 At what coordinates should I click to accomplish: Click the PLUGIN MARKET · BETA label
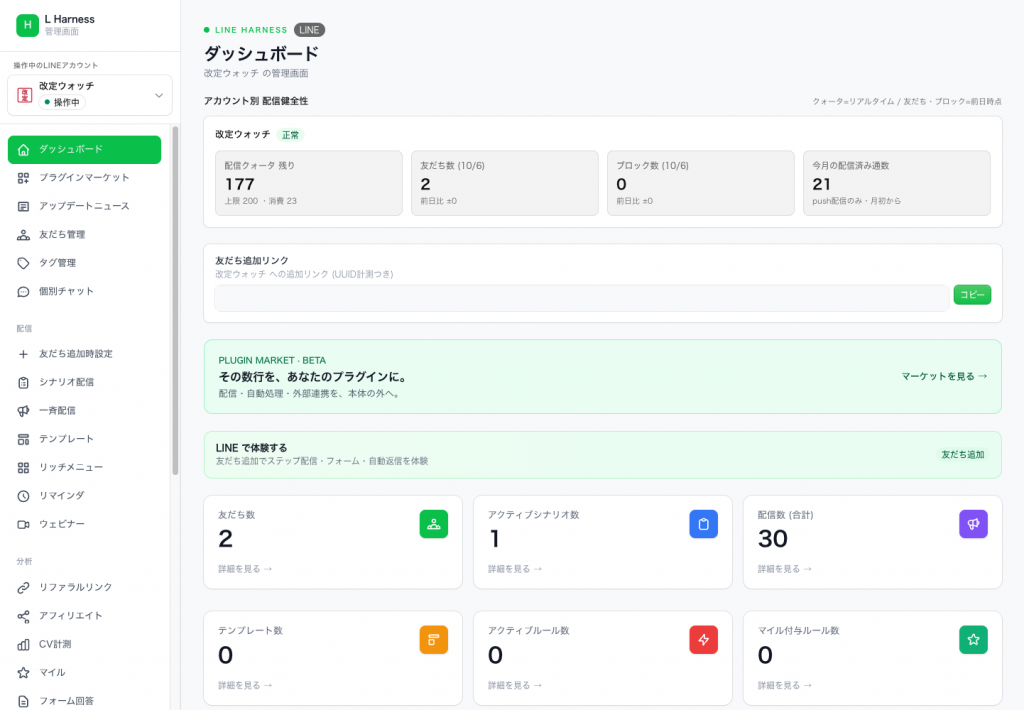click(x=272, y=360)
